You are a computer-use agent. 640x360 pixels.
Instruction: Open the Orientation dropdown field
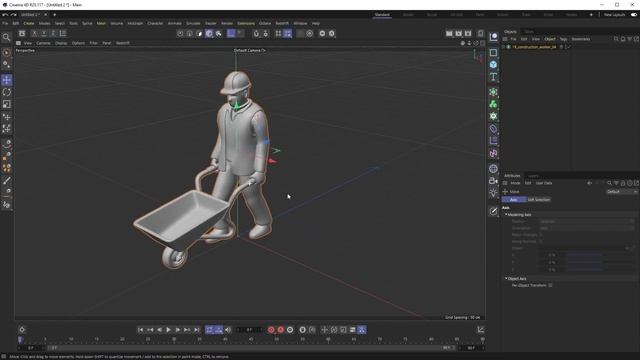coord(587,228)
